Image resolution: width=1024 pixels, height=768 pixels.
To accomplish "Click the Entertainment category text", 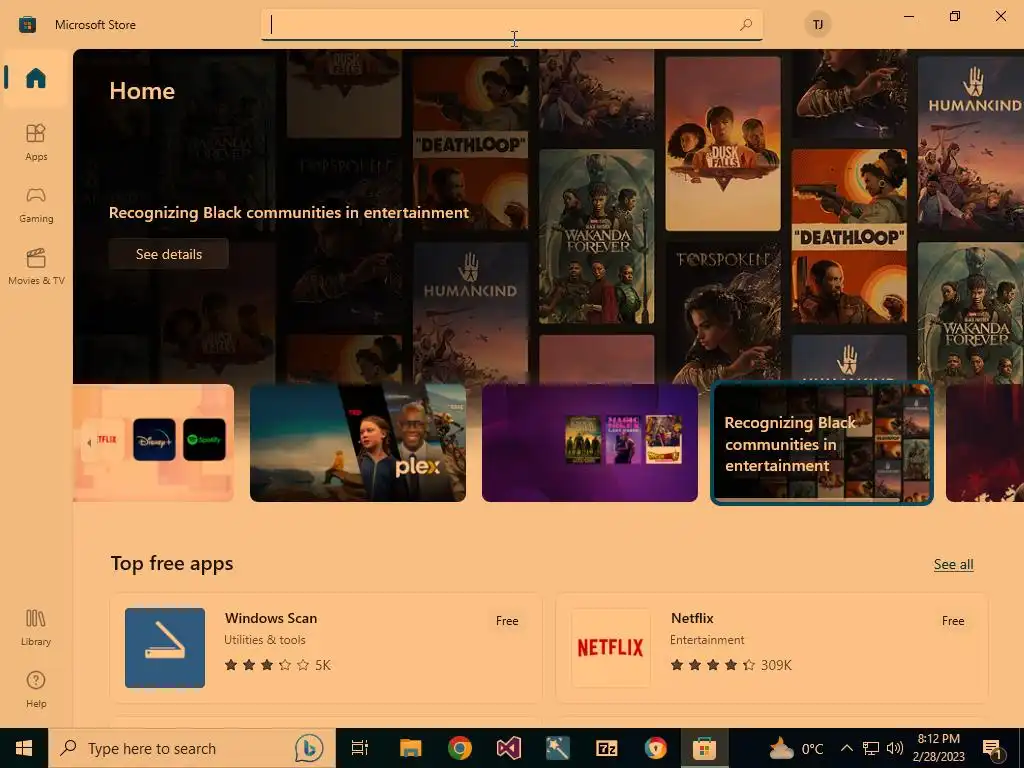I will 707,640.
